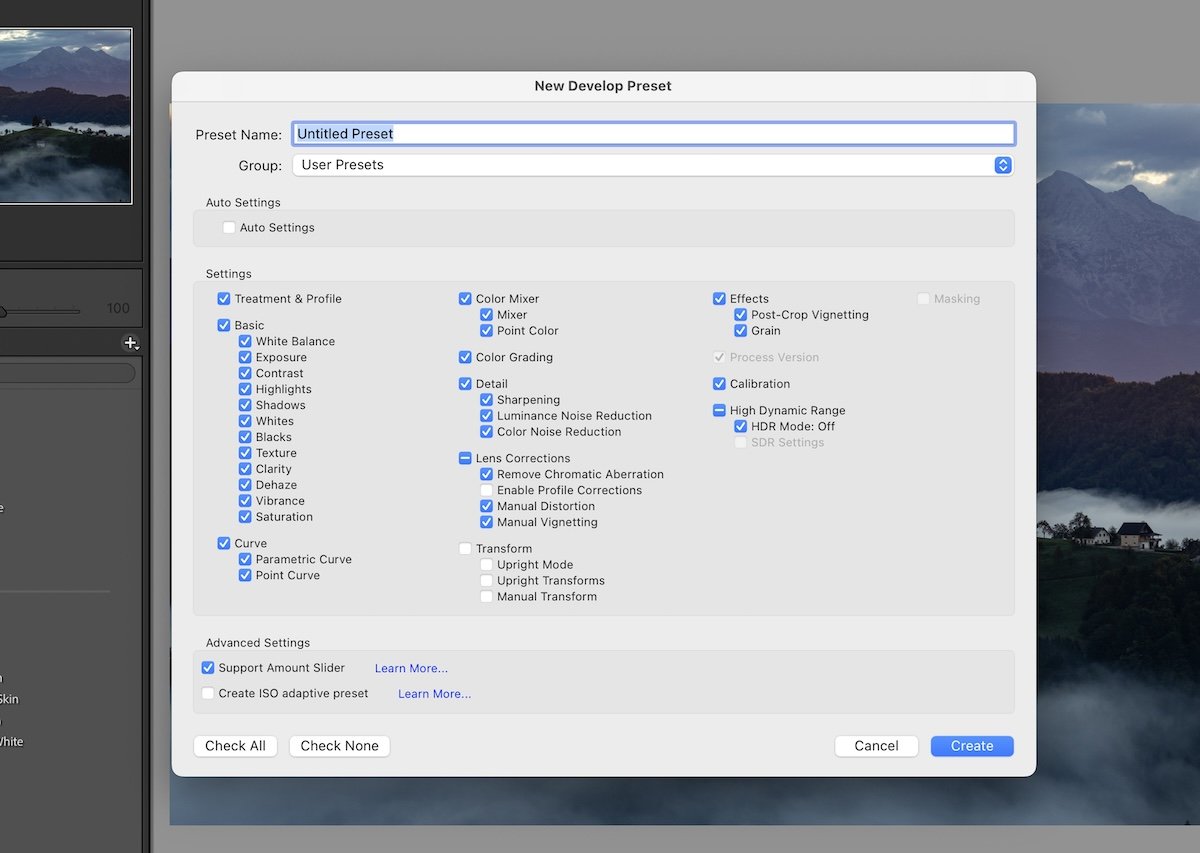Enable the Auto Settings checkbox
Image resolution: width=1200 pixels, height=853 pixels.
click(x=228, y=227)
